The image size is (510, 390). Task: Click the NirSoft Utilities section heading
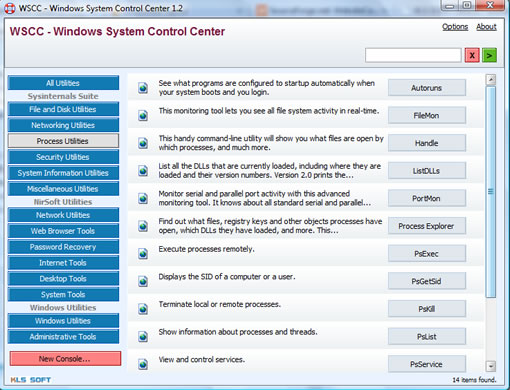(63, 202)
